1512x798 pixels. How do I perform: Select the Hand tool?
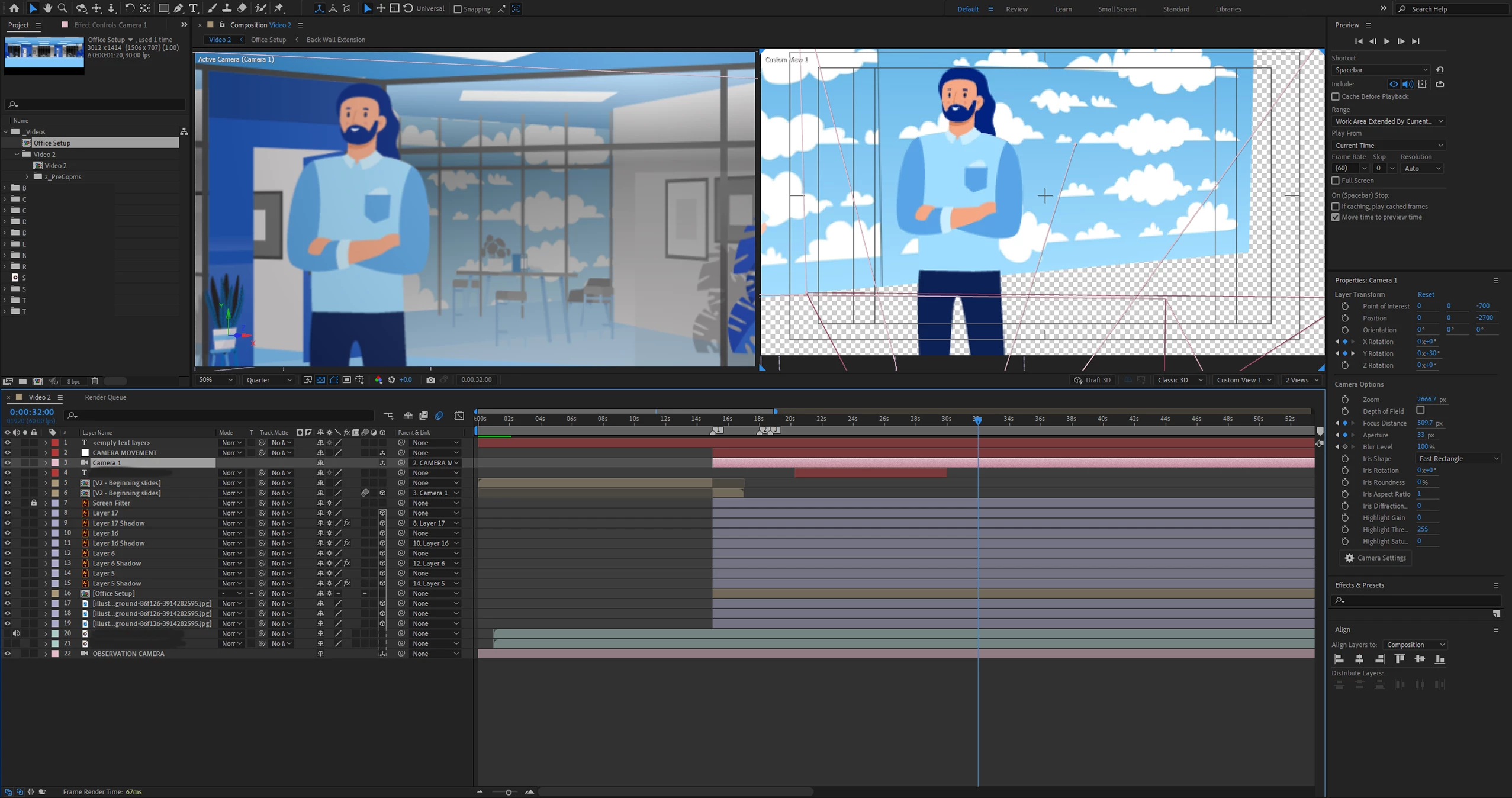pos(47,8)
